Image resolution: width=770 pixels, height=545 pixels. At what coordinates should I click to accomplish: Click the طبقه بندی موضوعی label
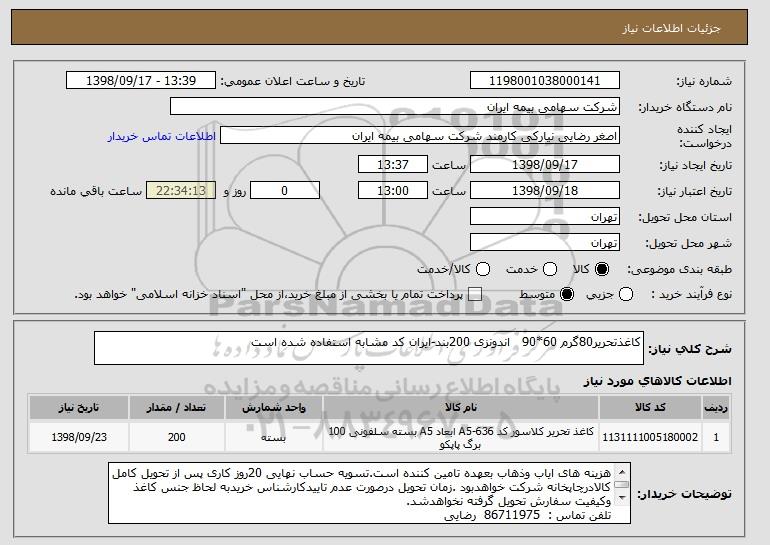point(679,270)
